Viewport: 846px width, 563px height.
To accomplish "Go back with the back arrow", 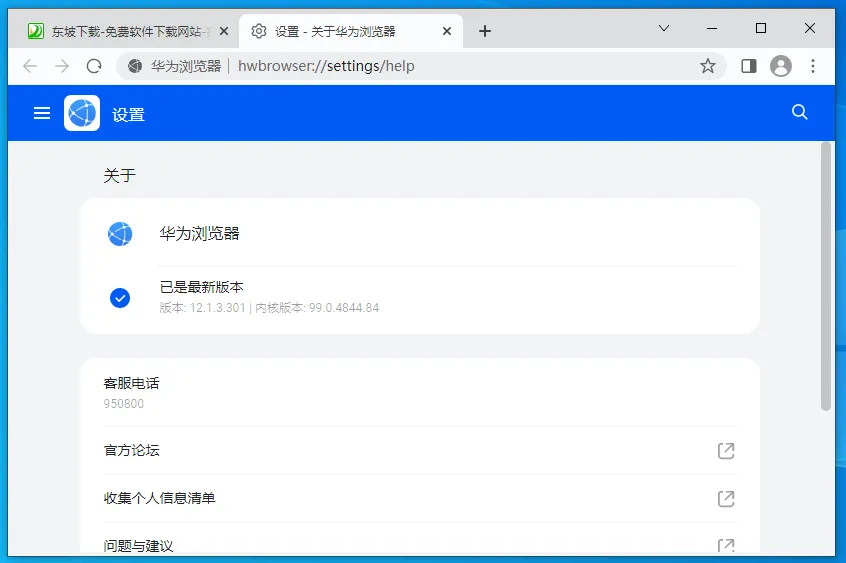I will tap(30, 66).
